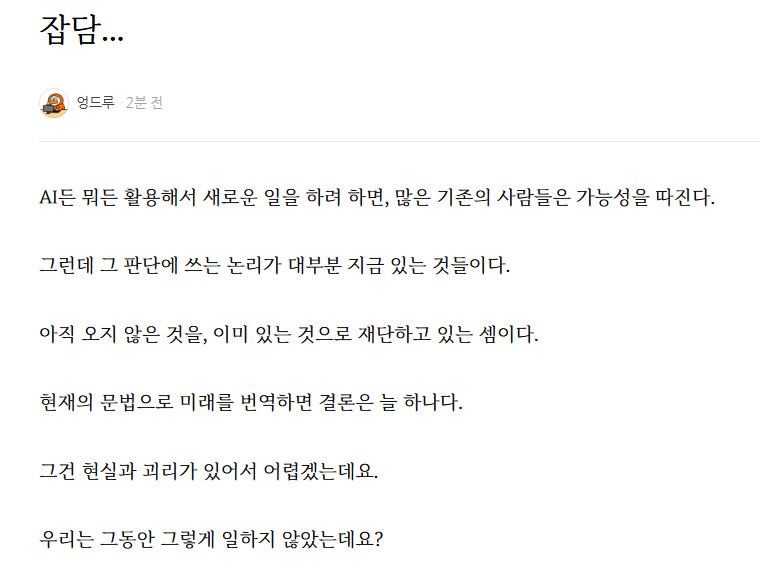Open the author profile link 엉드루
The width and height of the screenshot is (760, 569).
click(x=95, y=103)
